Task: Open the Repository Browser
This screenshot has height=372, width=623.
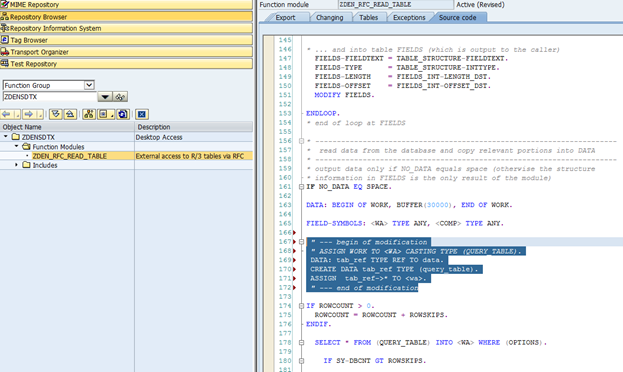Action: coord(126,17)
